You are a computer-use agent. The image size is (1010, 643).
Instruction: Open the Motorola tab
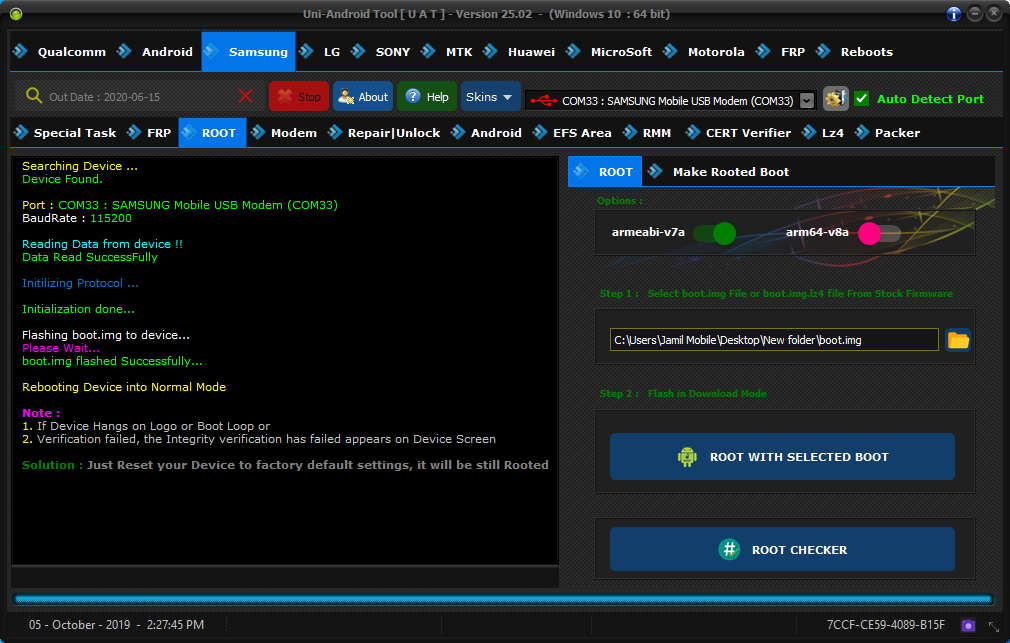pyautogui.click(x=704, y=52)
